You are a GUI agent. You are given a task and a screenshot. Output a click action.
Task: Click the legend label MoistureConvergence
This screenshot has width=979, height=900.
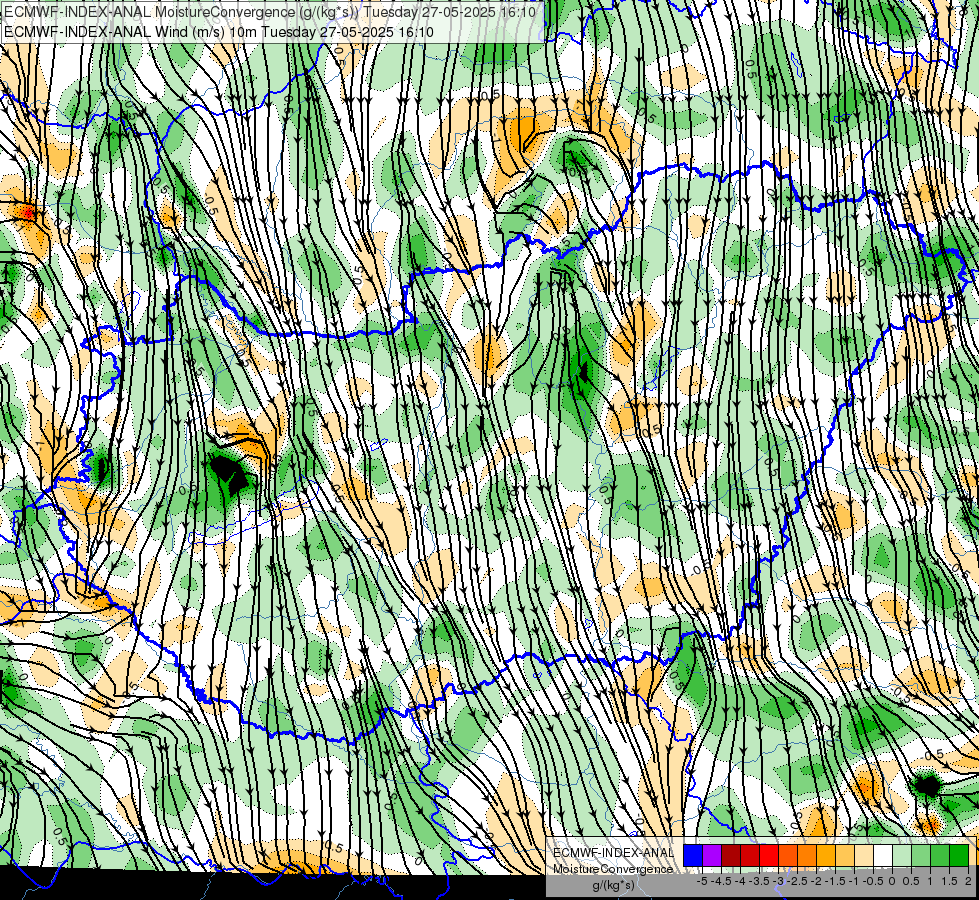613,869
